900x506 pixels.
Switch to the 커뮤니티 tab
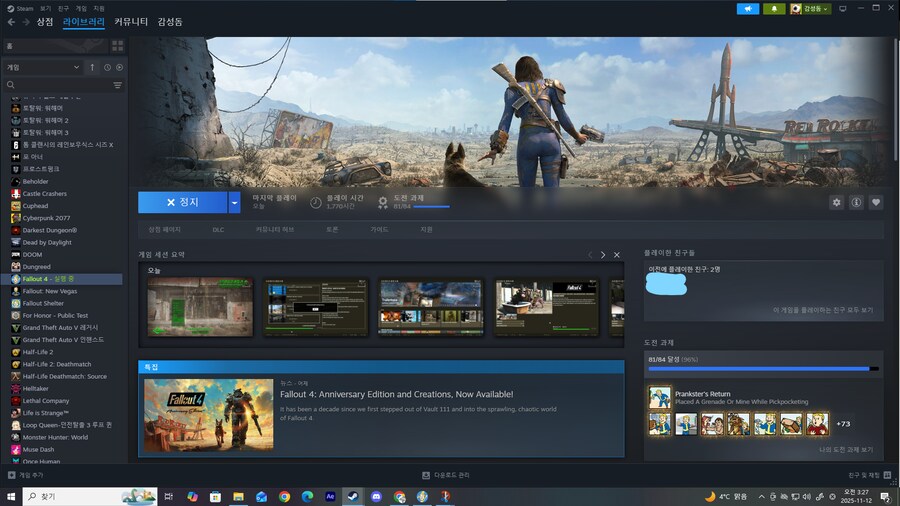click(x=131, y=22)
